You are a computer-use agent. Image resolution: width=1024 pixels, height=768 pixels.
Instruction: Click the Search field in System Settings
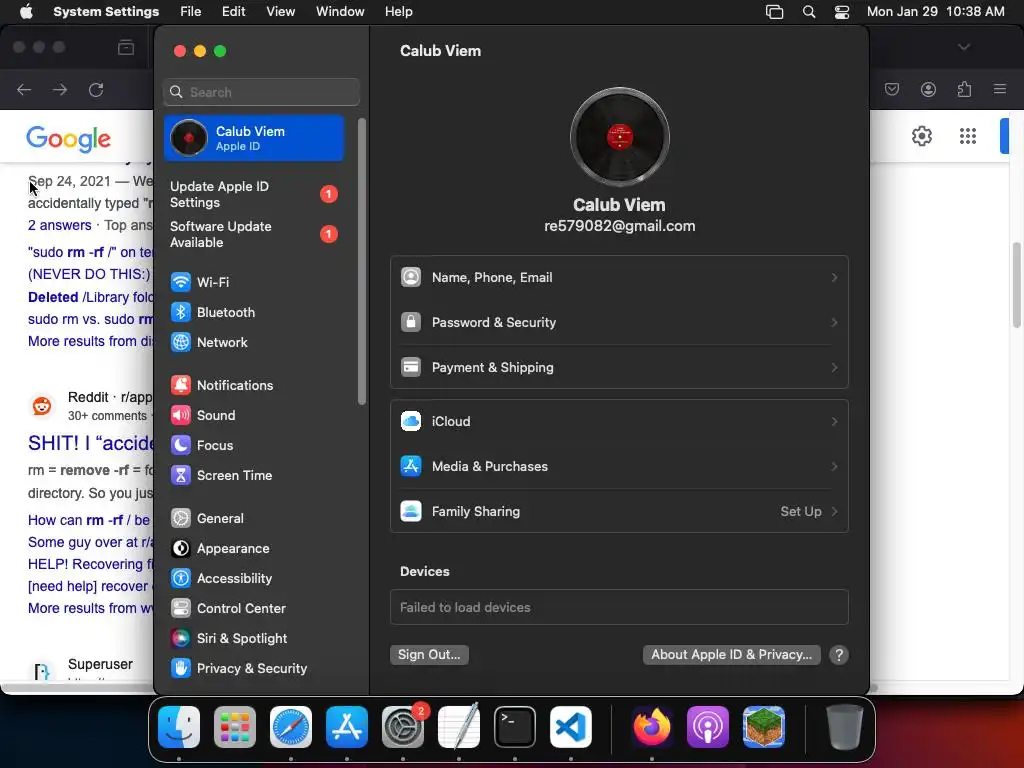261,92
